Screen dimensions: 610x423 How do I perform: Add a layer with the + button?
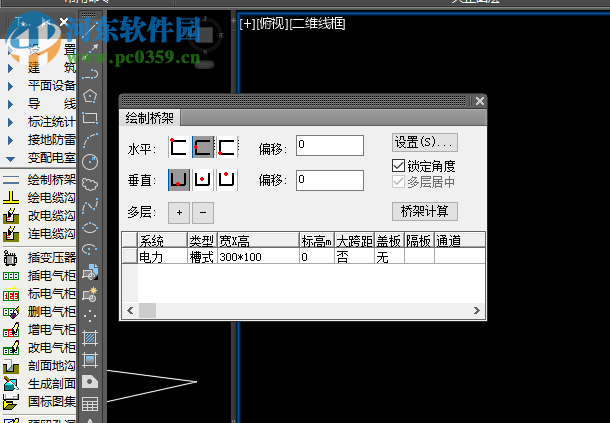point(179,212)
